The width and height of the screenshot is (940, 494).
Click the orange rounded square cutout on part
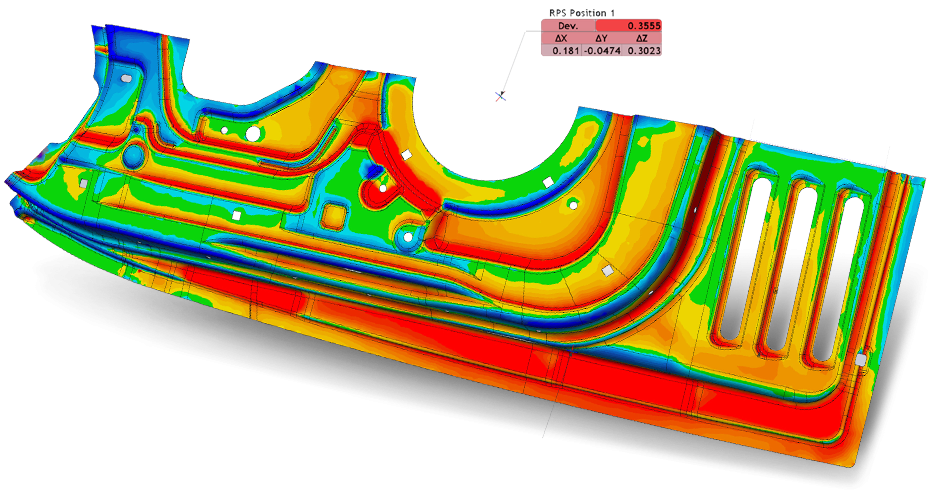(x=336, y=215)
